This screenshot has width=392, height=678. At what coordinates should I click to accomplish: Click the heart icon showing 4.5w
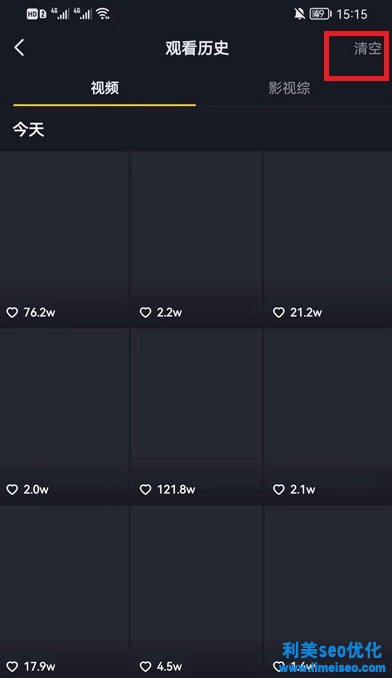[x=146, y=666]
